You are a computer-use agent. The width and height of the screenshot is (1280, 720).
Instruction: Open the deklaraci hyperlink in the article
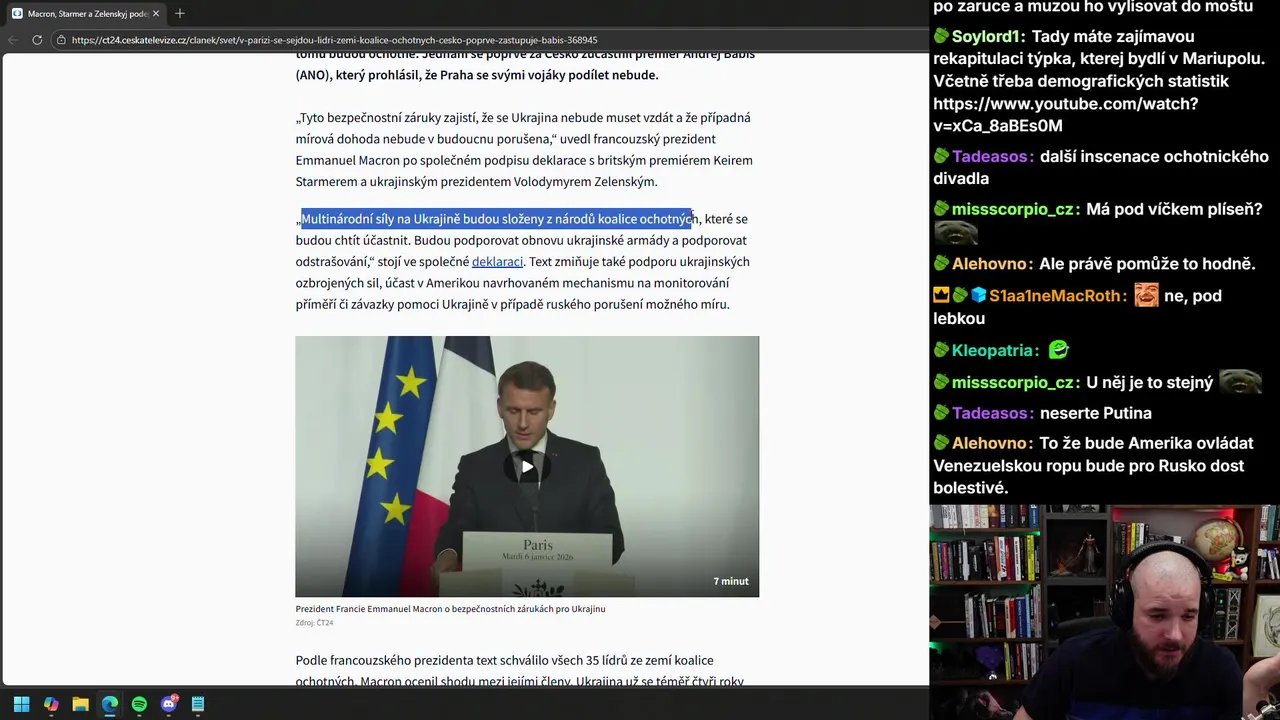(497, 262)
